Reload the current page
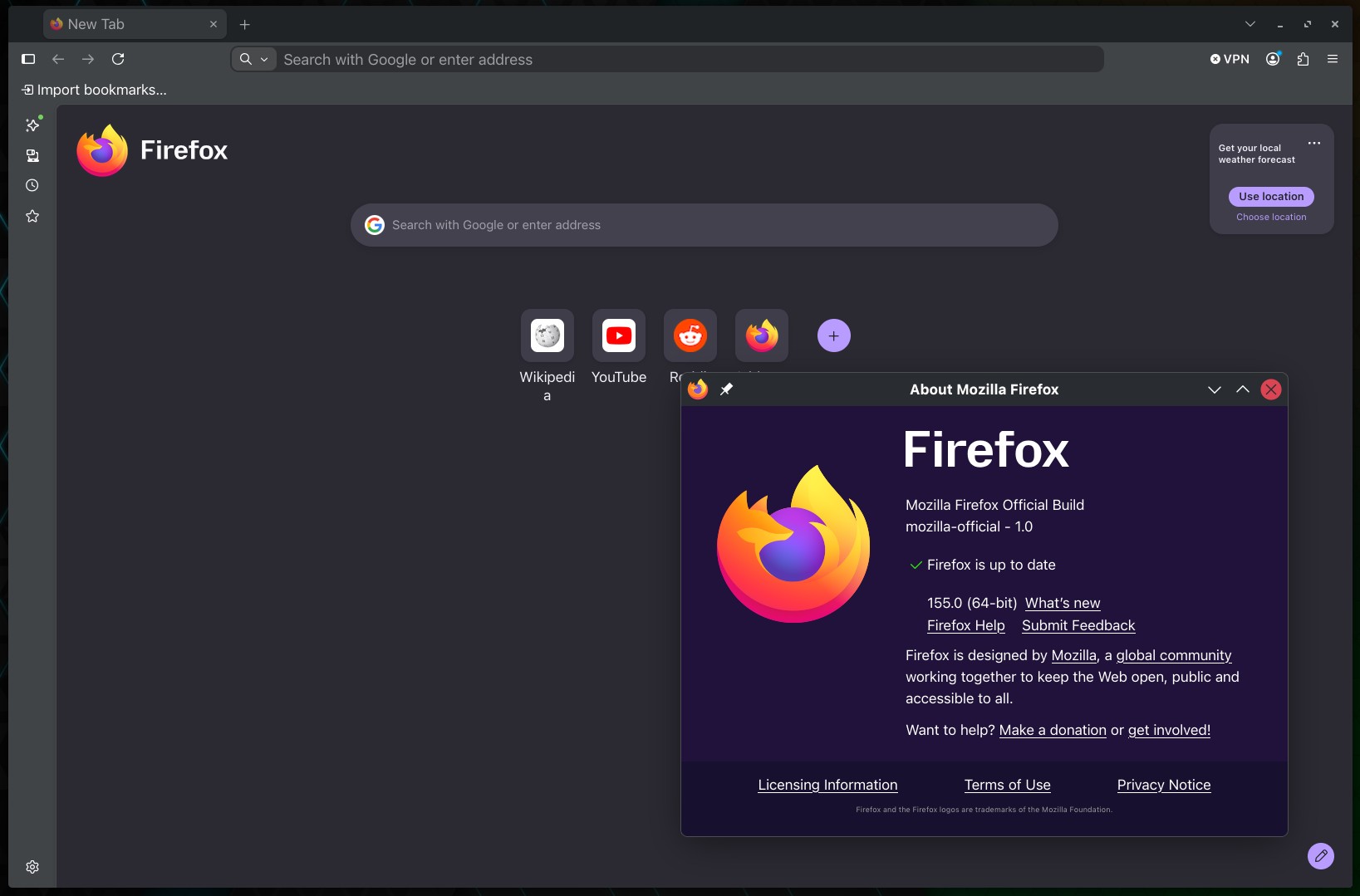Image resolution: width=1360 pixels, height=896 pixels. point(118,59)
